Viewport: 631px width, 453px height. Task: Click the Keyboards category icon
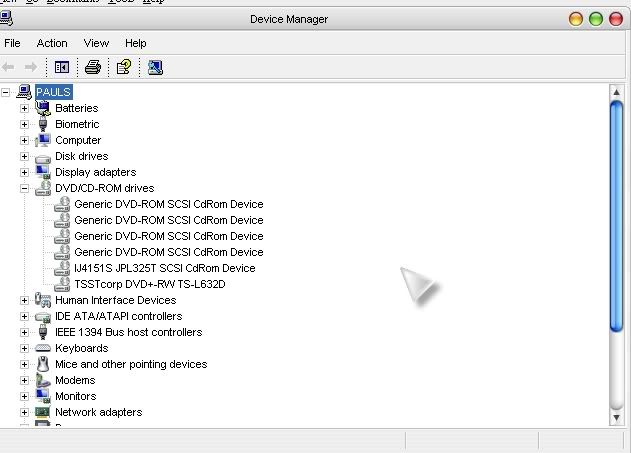click(43, 348)
